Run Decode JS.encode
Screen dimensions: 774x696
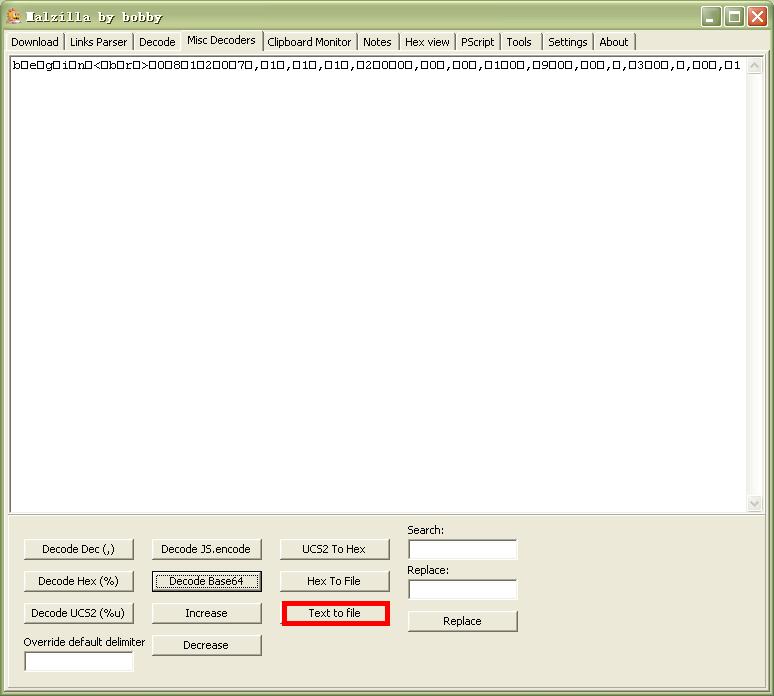[x=206, y=549]
